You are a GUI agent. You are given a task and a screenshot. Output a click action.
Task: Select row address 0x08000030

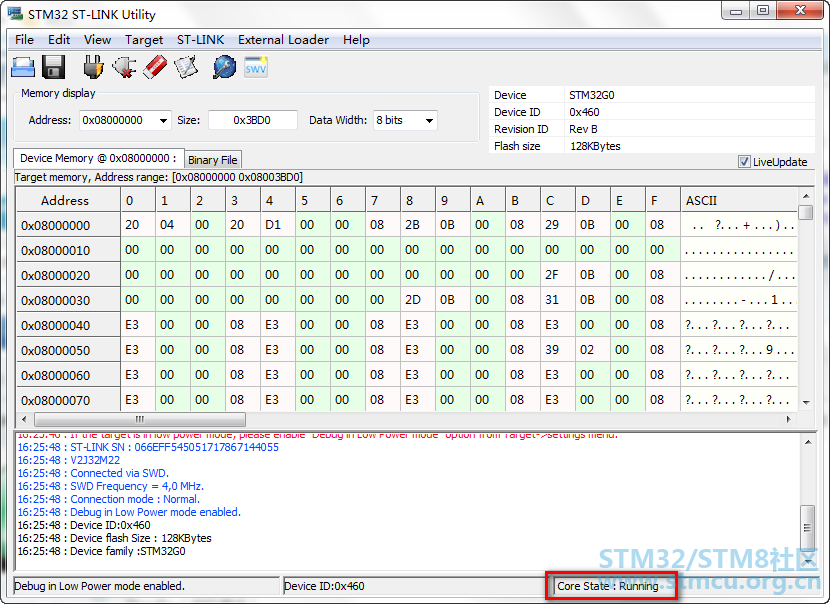68,300
